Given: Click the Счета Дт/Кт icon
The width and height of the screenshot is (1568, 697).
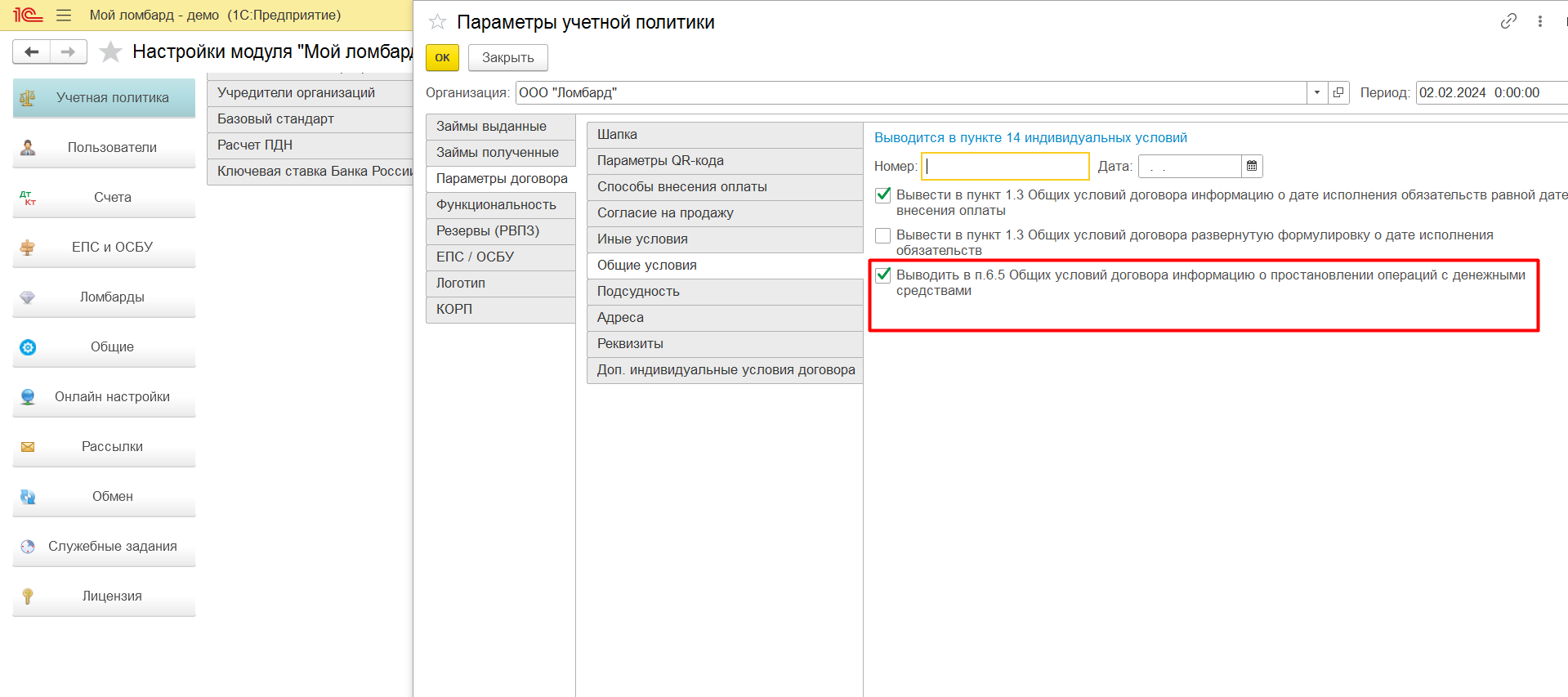Looking at the screenshot, I should pos(28,198).
